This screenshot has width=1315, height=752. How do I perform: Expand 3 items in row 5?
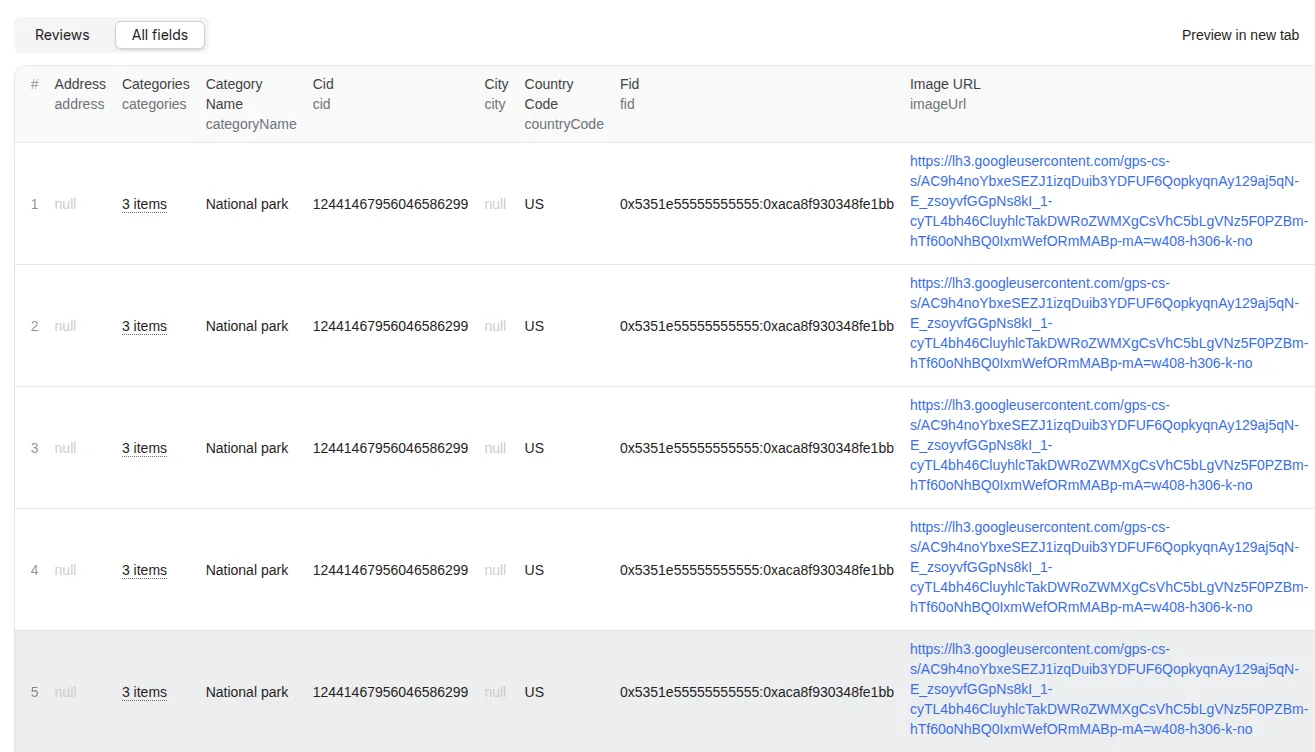pos(144,692)
